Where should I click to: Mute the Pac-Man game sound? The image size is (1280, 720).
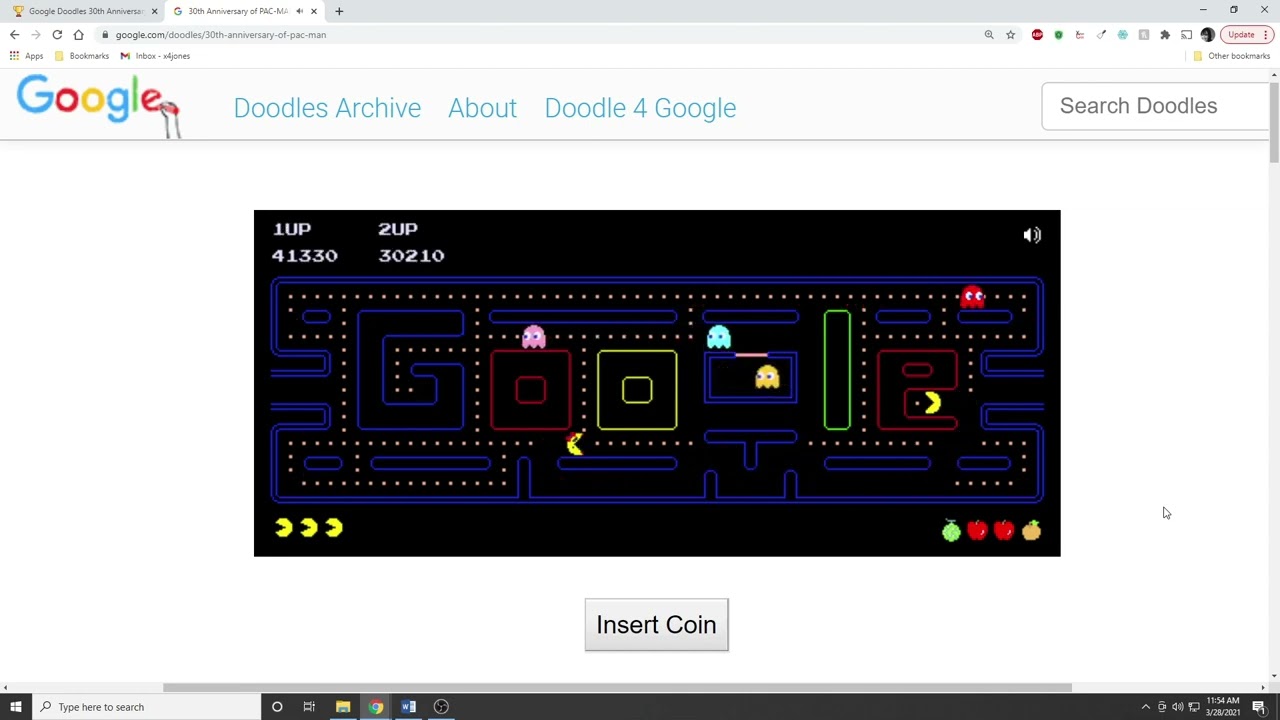click(1032, 235)
